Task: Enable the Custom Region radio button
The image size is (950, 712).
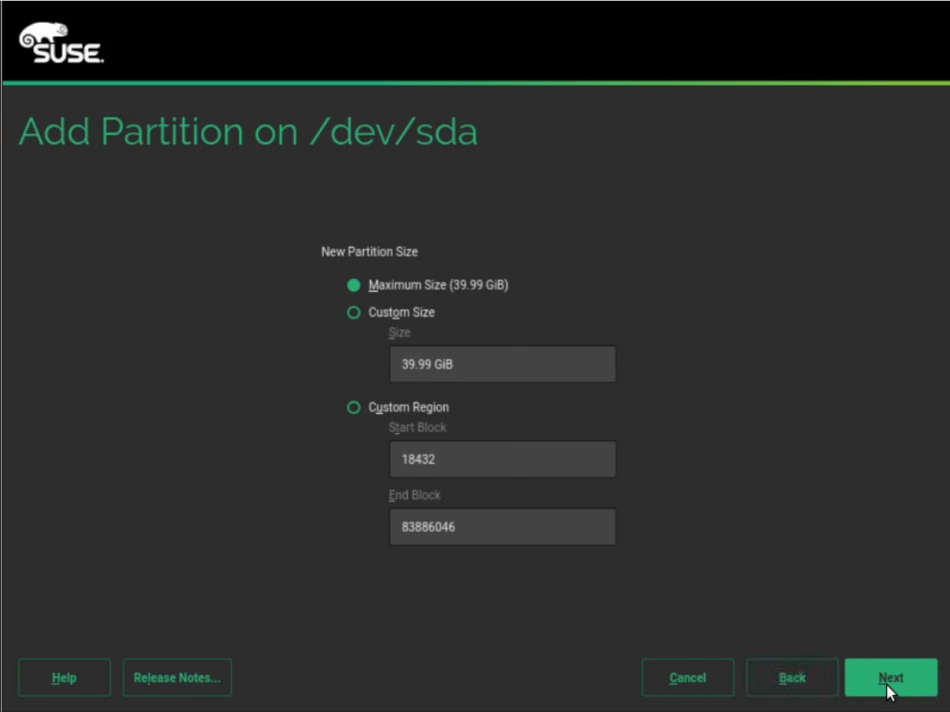Action: pos(353,407)
